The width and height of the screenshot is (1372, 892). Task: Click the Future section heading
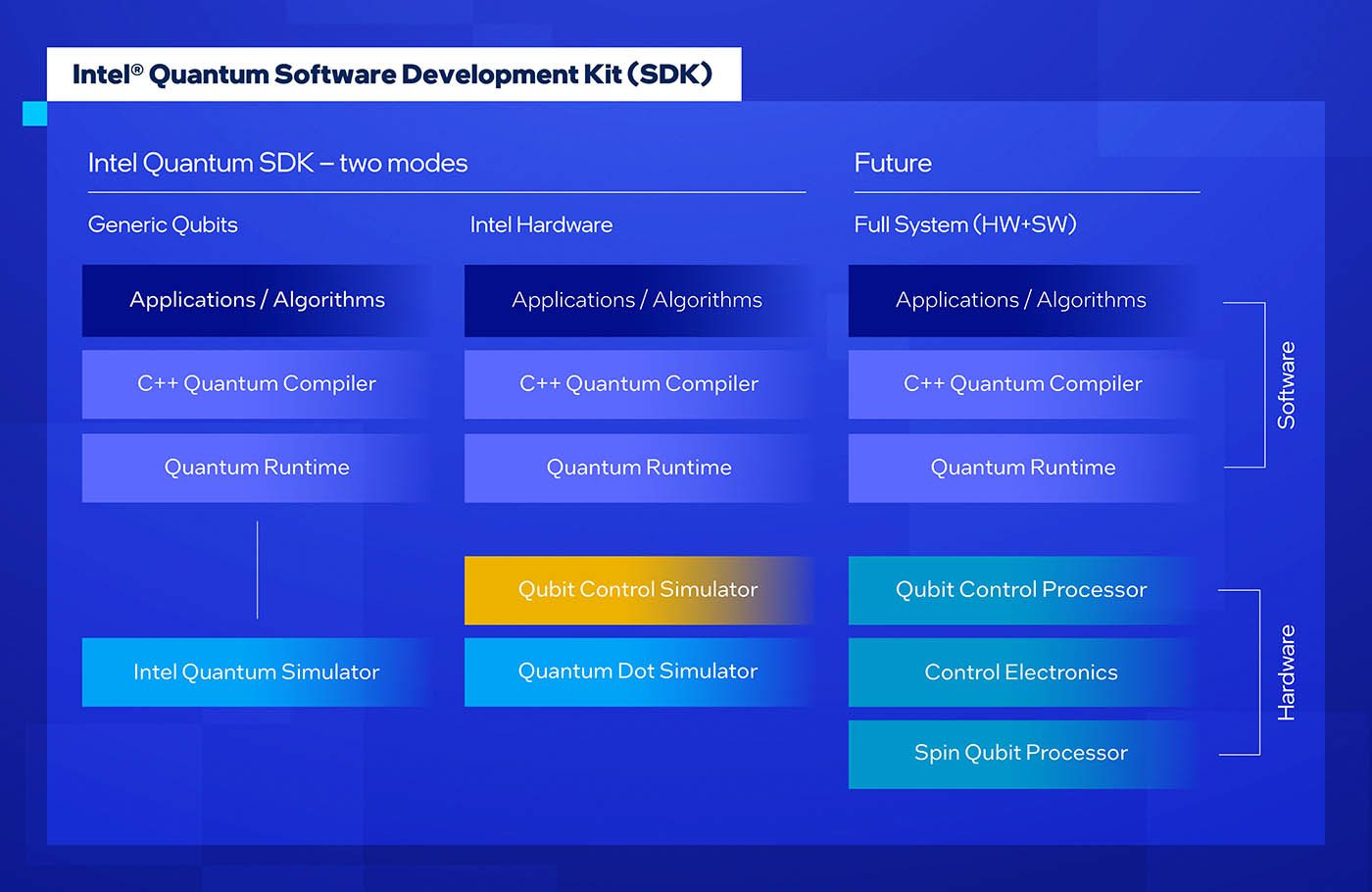(x=893, y=163)
